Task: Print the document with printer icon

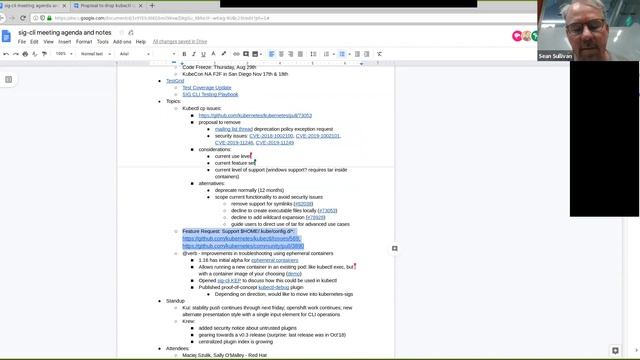Action: click(x=25, y=54)
